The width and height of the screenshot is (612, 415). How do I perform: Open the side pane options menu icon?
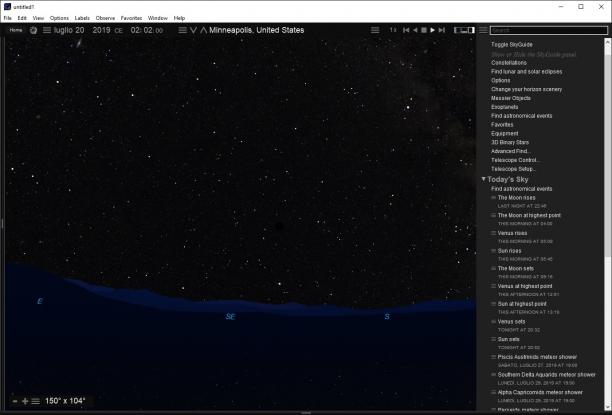(x=483, y=30)
